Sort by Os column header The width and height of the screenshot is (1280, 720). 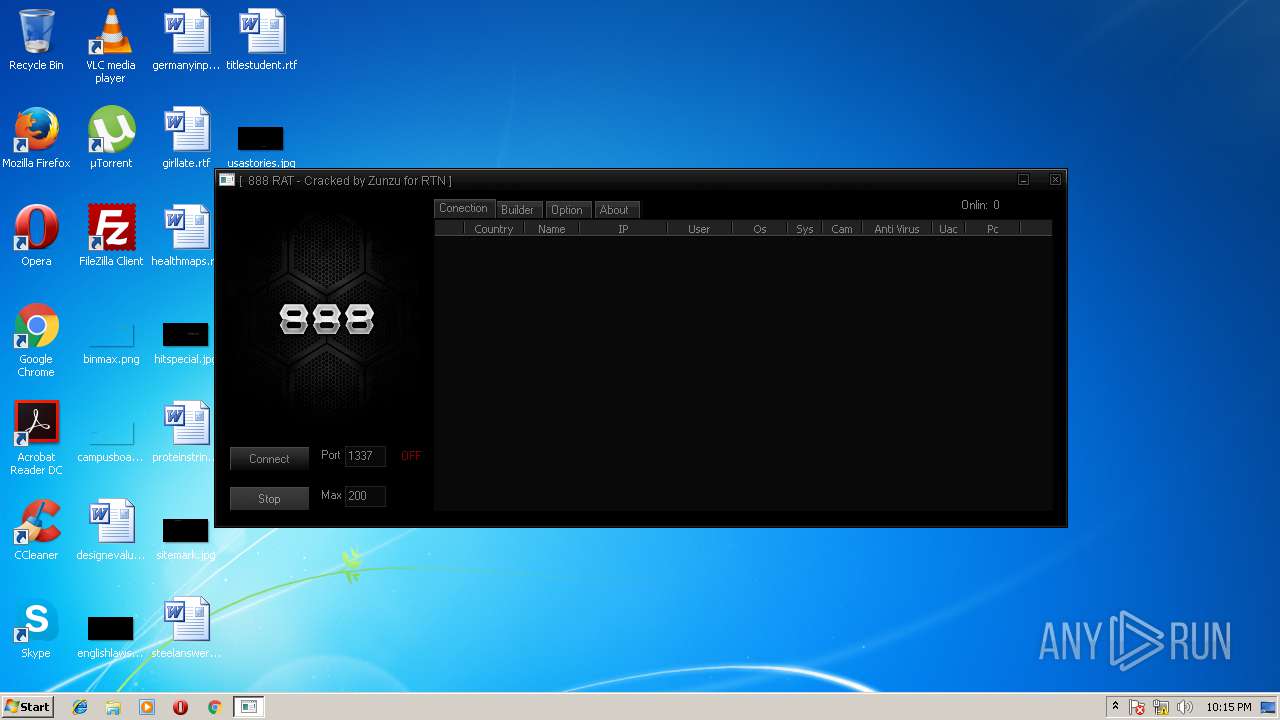click(x=760, y=229)
